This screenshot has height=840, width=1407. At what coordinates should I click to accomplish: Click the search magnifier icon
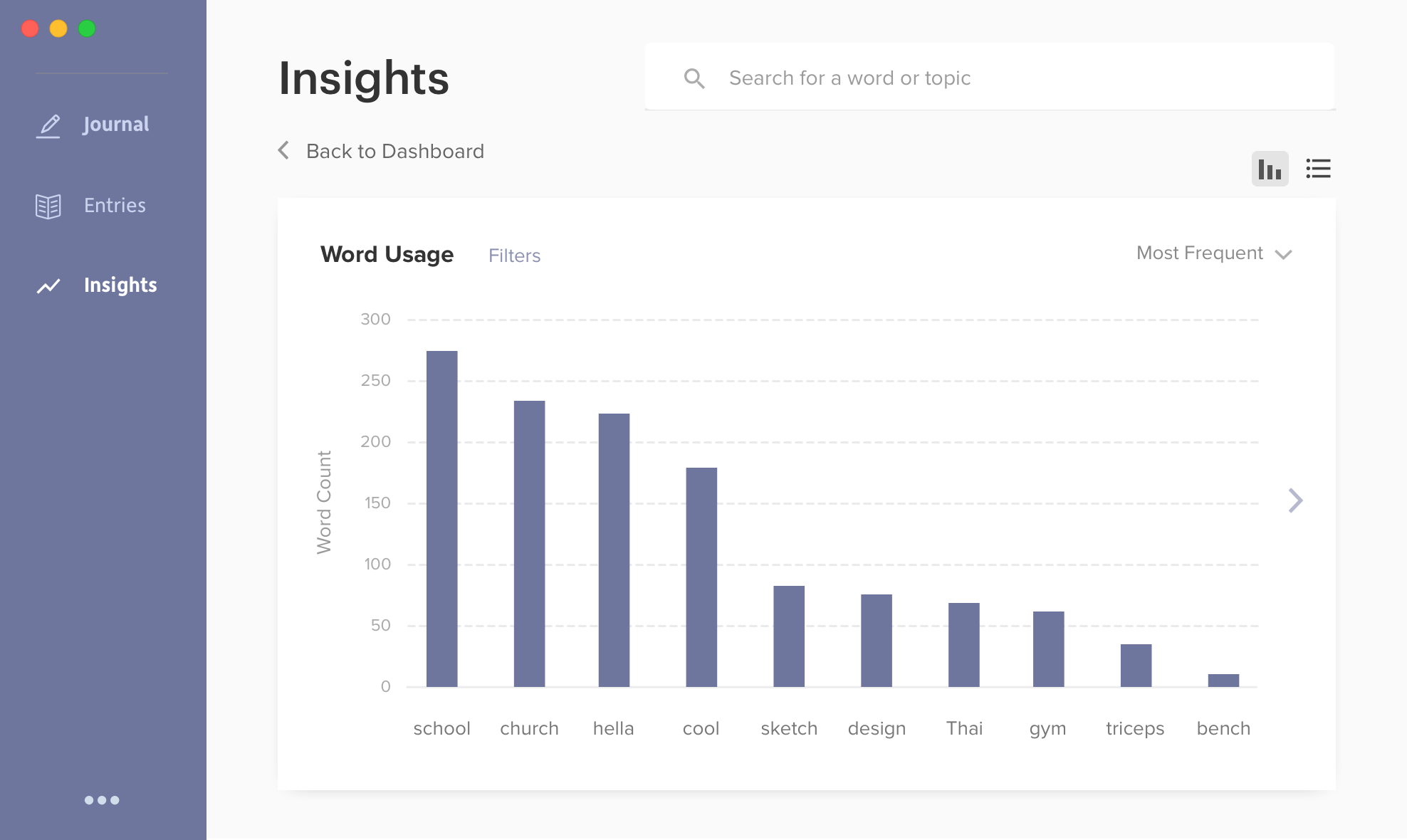pos(694,78)
